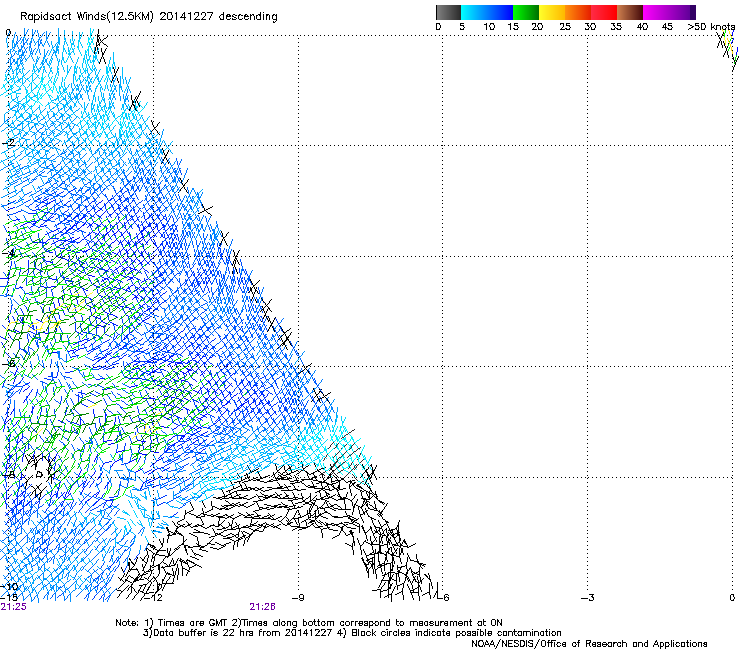
Task: Click the longitude label '-9' on bottom axis
Action: click(298, 598)
